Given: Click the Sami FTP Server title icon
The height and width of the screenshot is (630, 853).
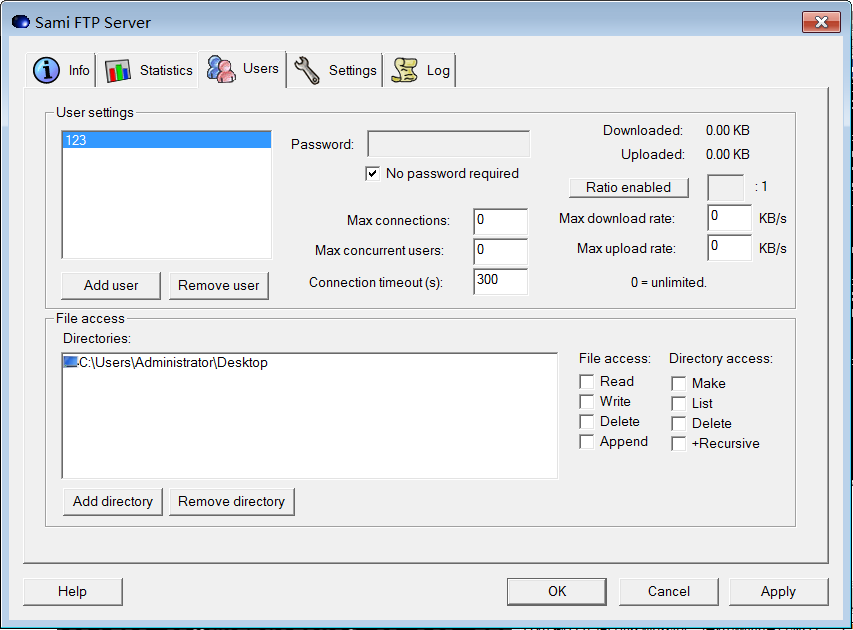Looking at the screenshot, I should click(x=21, y=22).
